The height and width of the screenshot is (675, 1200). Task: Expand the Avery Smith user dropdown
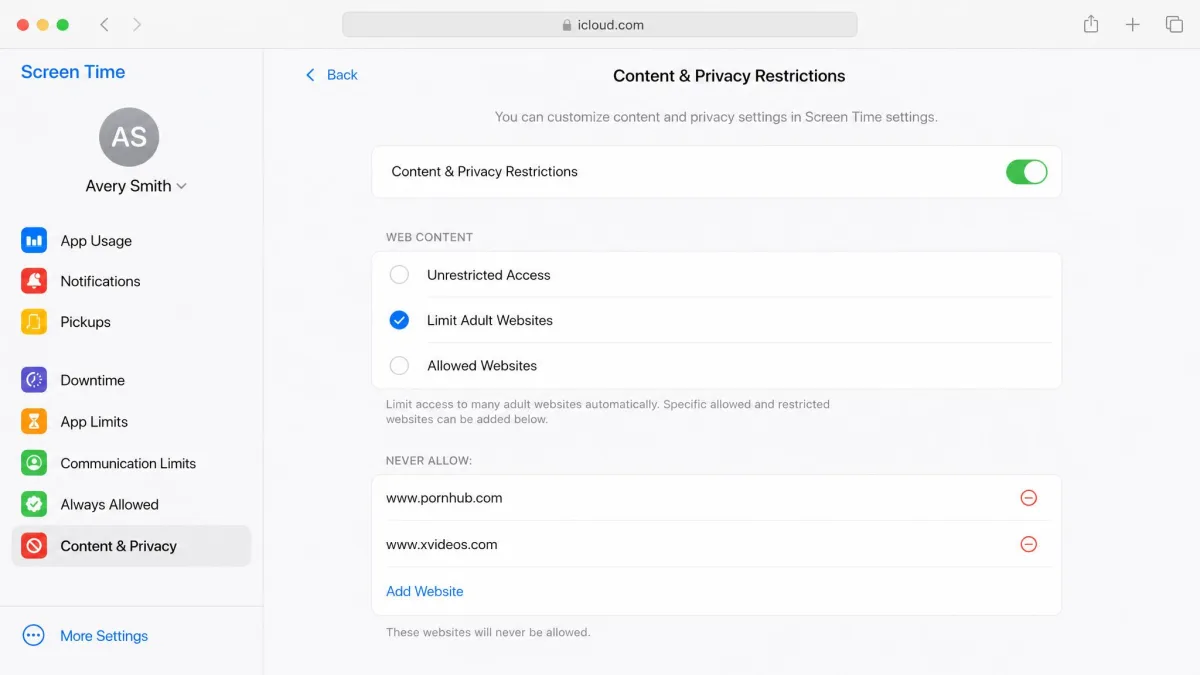tap(136, 186)
